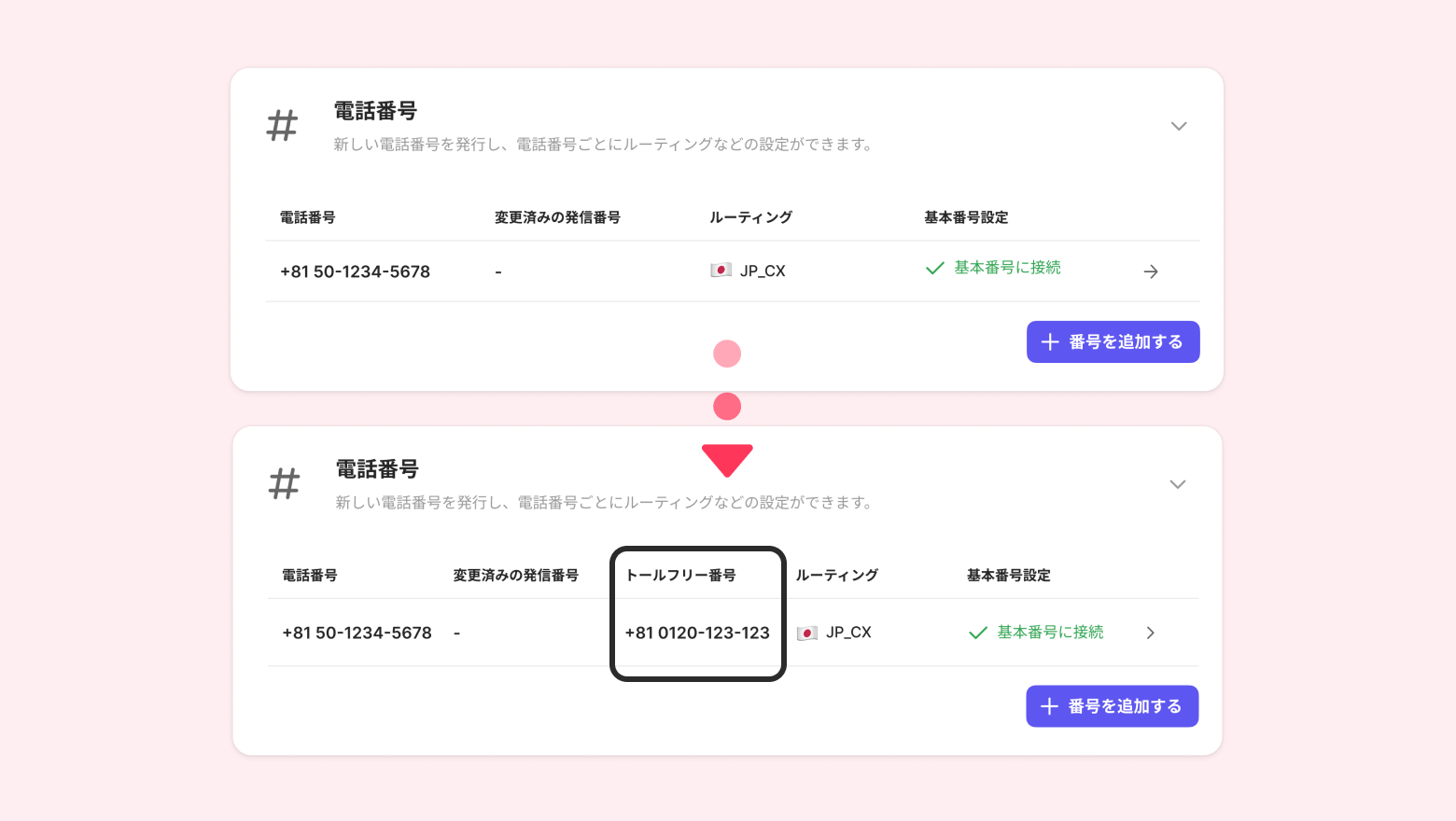Click bottom 番号を追加する button
1456x821 pixels.
tap(1112, 706)
